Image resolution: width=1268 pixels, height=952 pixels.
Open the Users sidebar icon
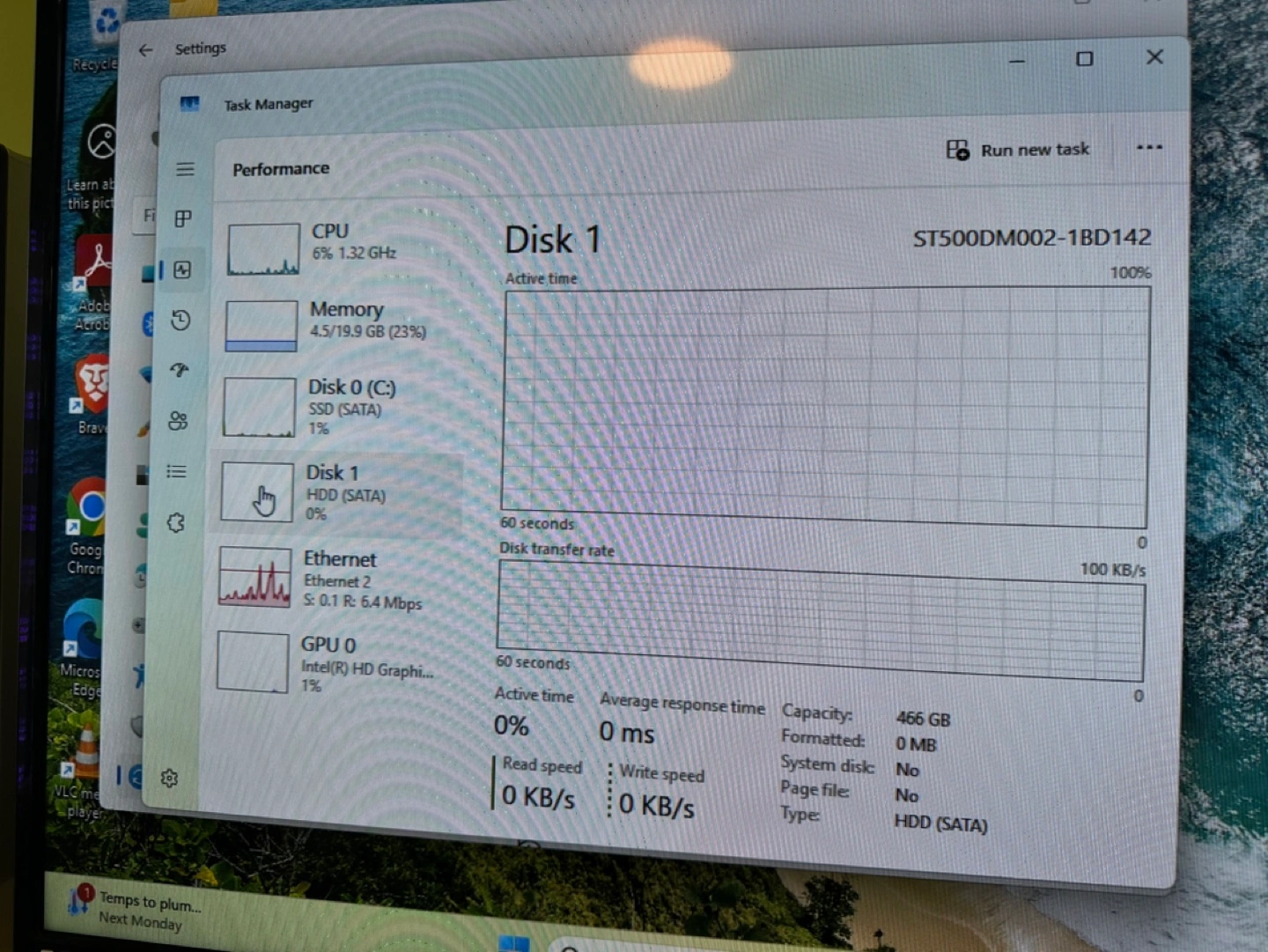pos(178,421)
